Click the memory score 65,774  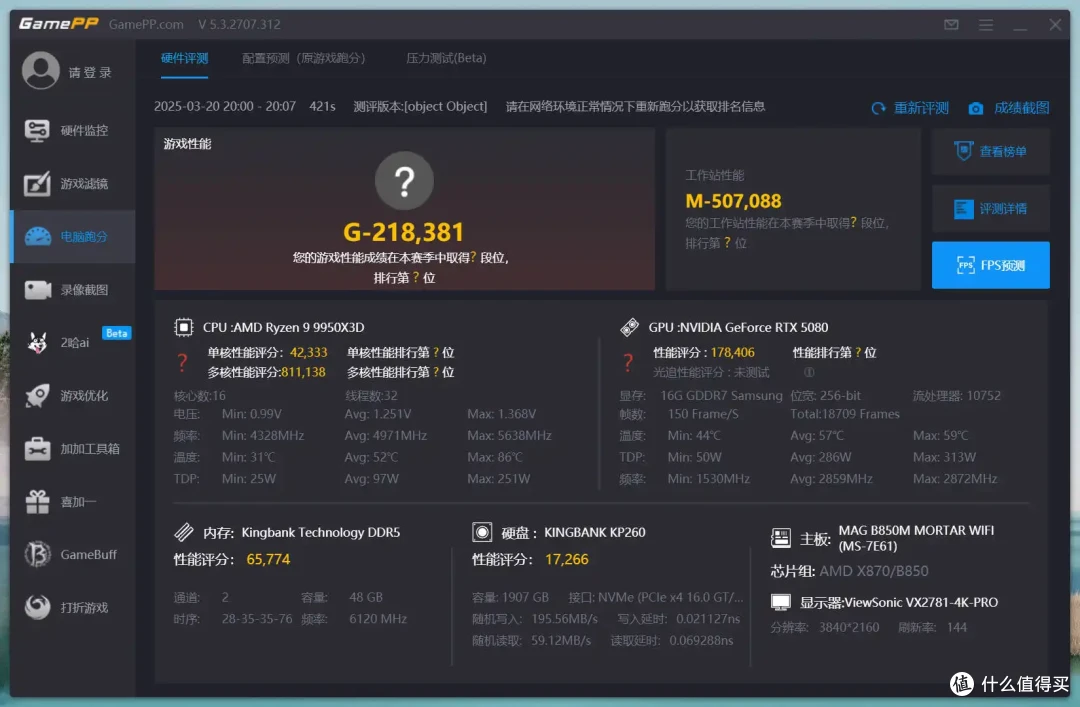268,559
